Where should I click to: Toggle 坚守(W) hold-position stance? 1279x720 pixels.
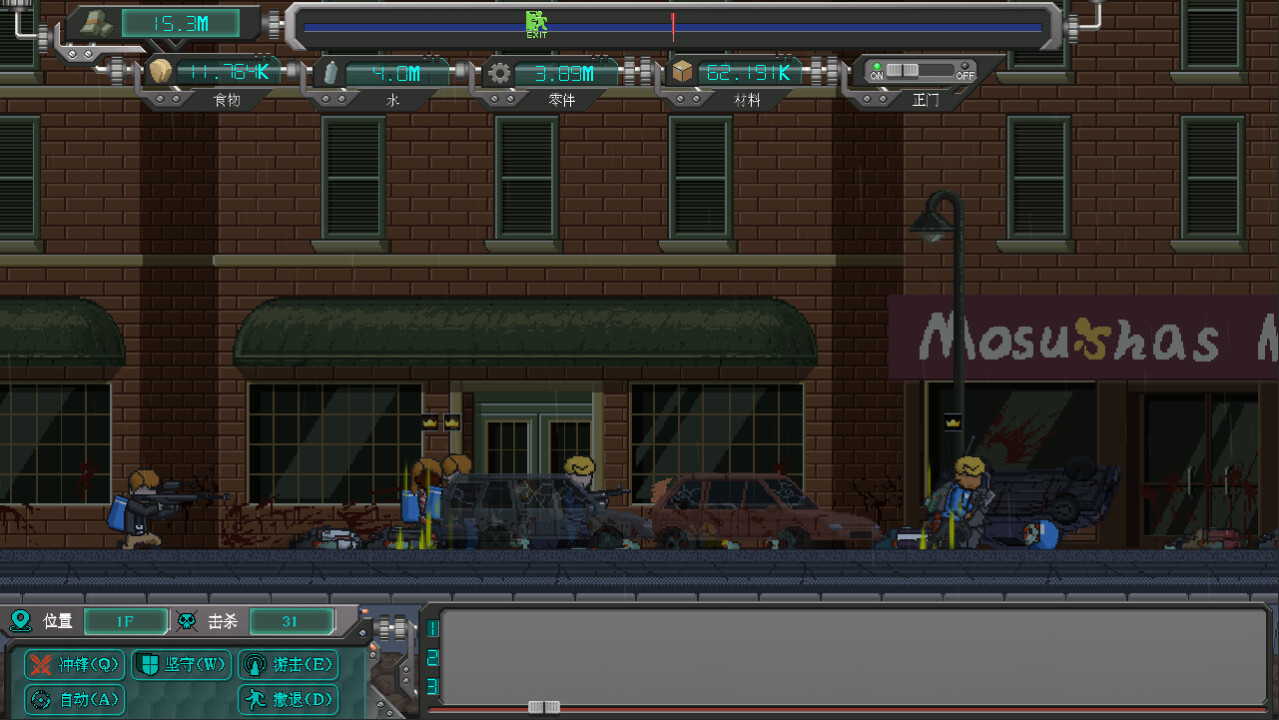(x=180, y=664)
